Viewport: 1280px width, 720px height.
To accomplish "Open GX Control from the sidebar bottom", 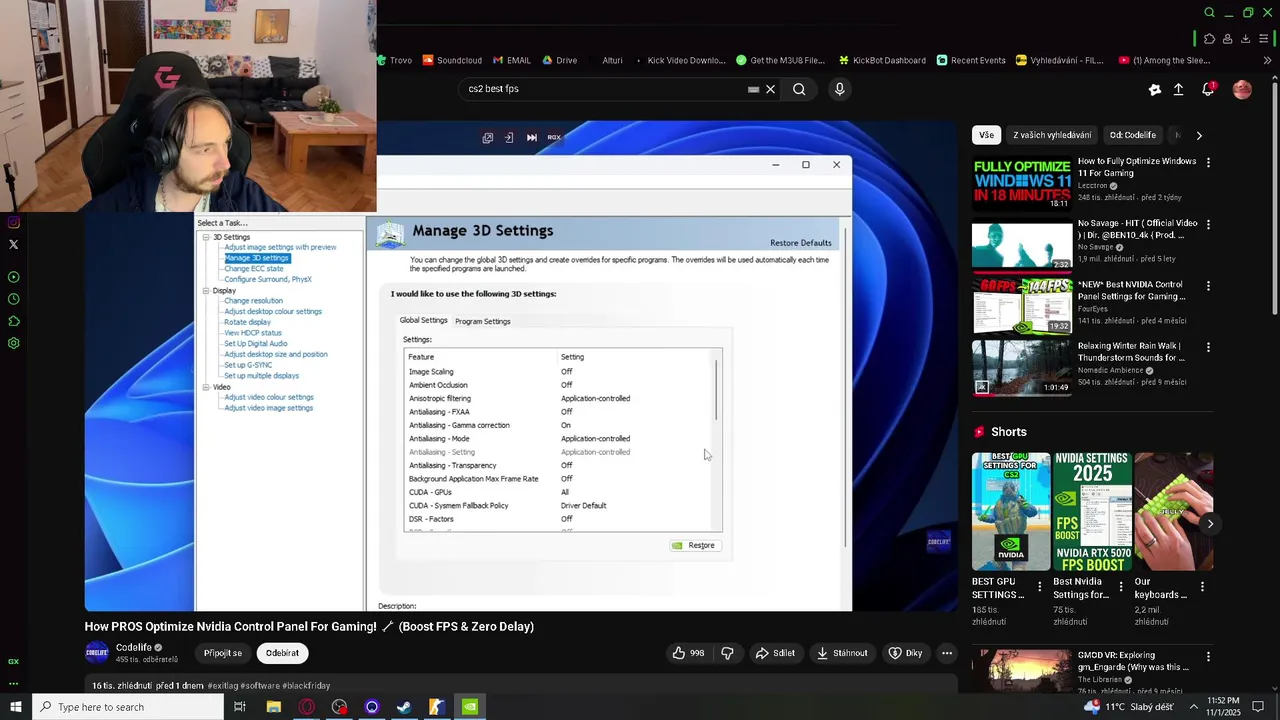I will (13, 661).
